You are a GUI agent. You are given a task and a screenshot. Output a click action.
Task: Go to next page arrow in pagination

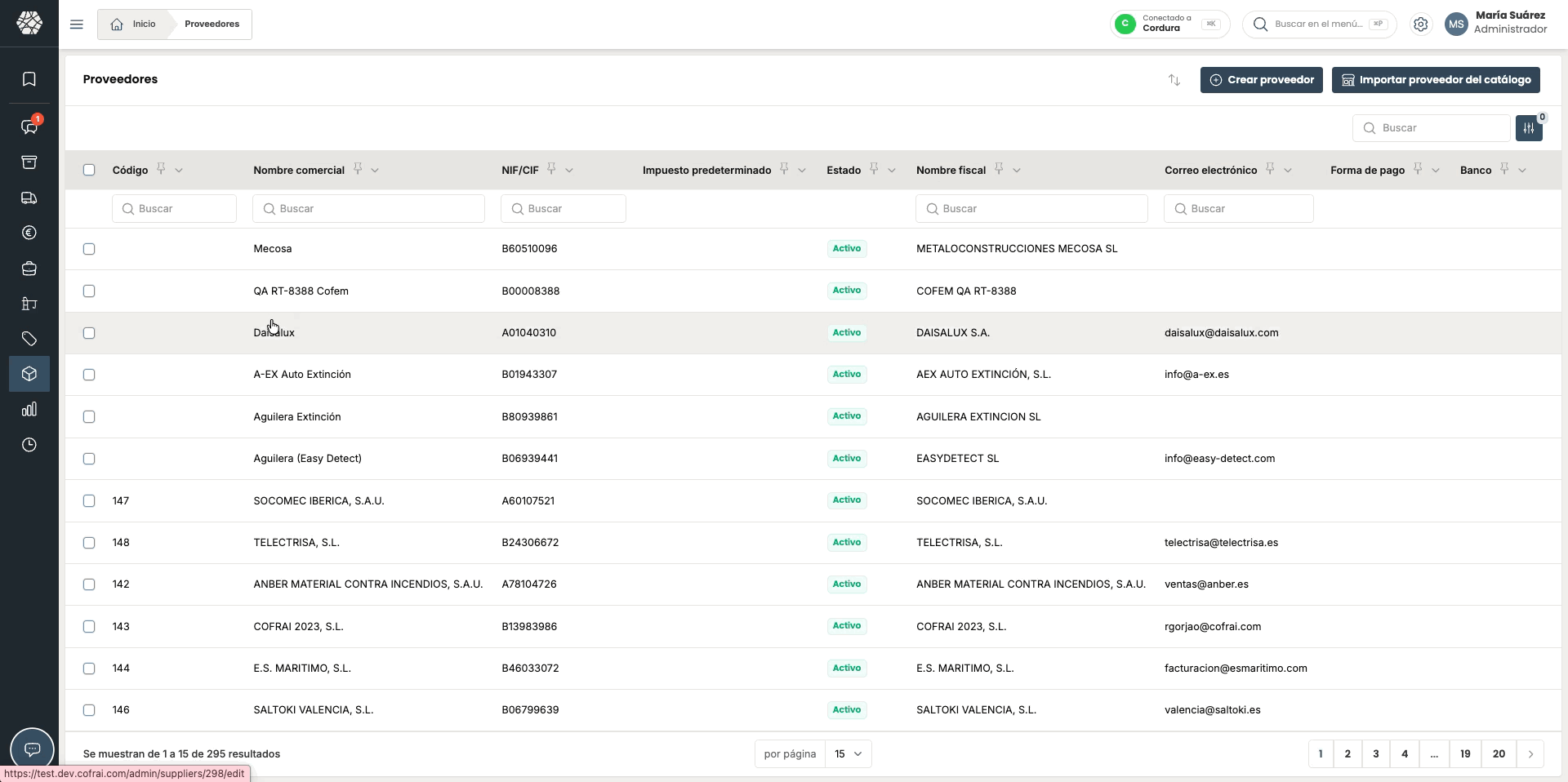1530,754
